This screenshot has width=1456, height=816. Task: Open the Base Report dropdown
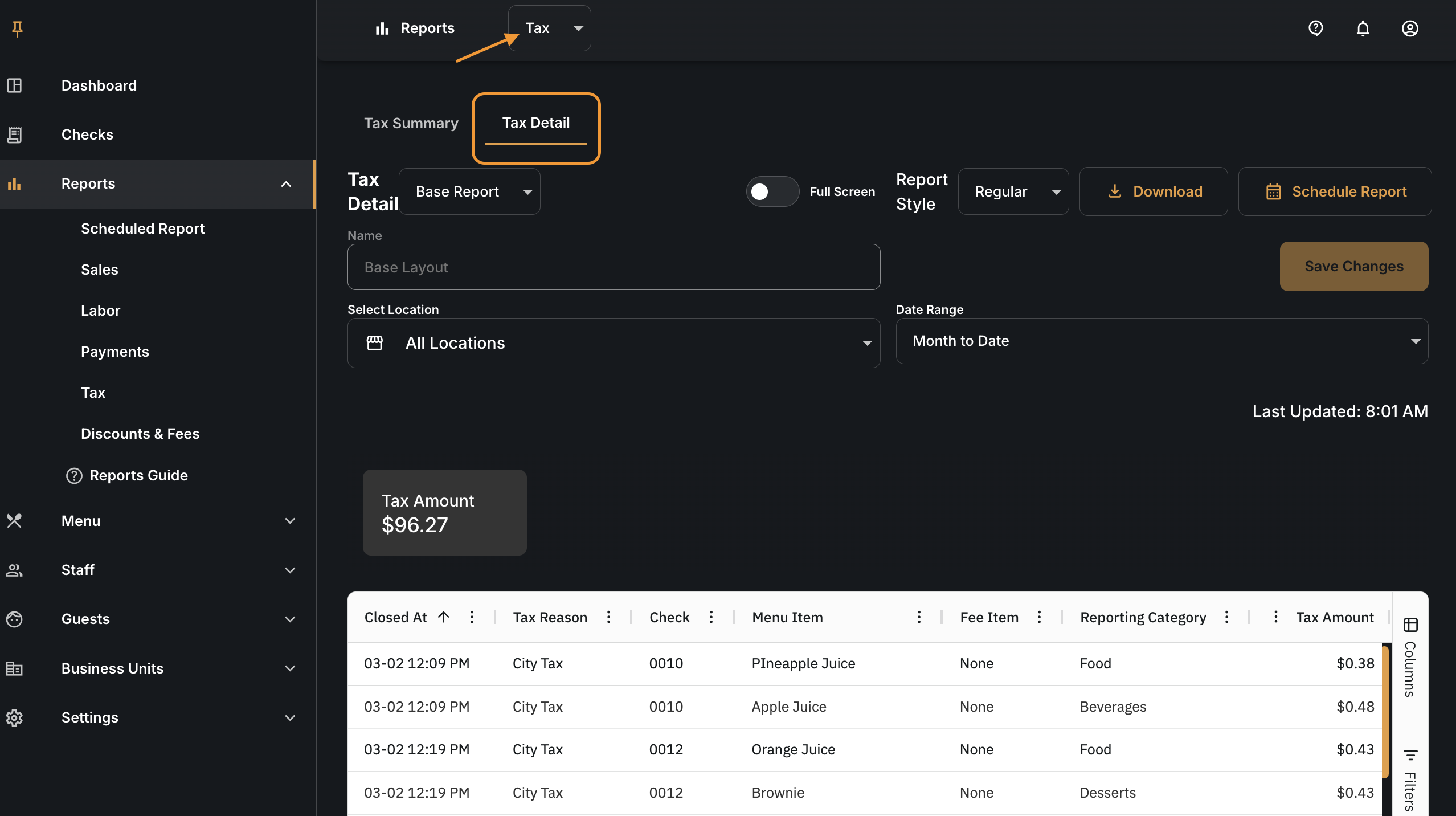[x=469, y=191]
